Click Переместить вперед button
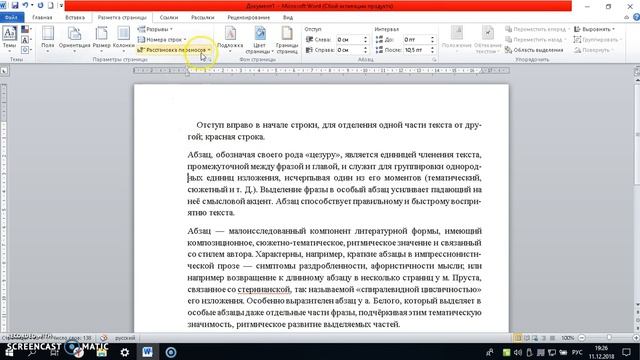This screenshot has height=360, width=640. (536, 29)
